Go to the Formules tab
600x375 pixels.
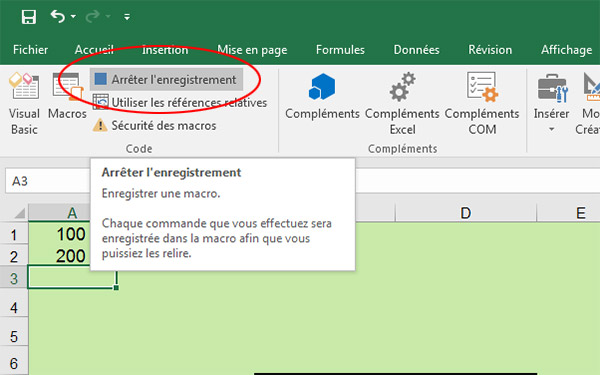click(340, 50)
